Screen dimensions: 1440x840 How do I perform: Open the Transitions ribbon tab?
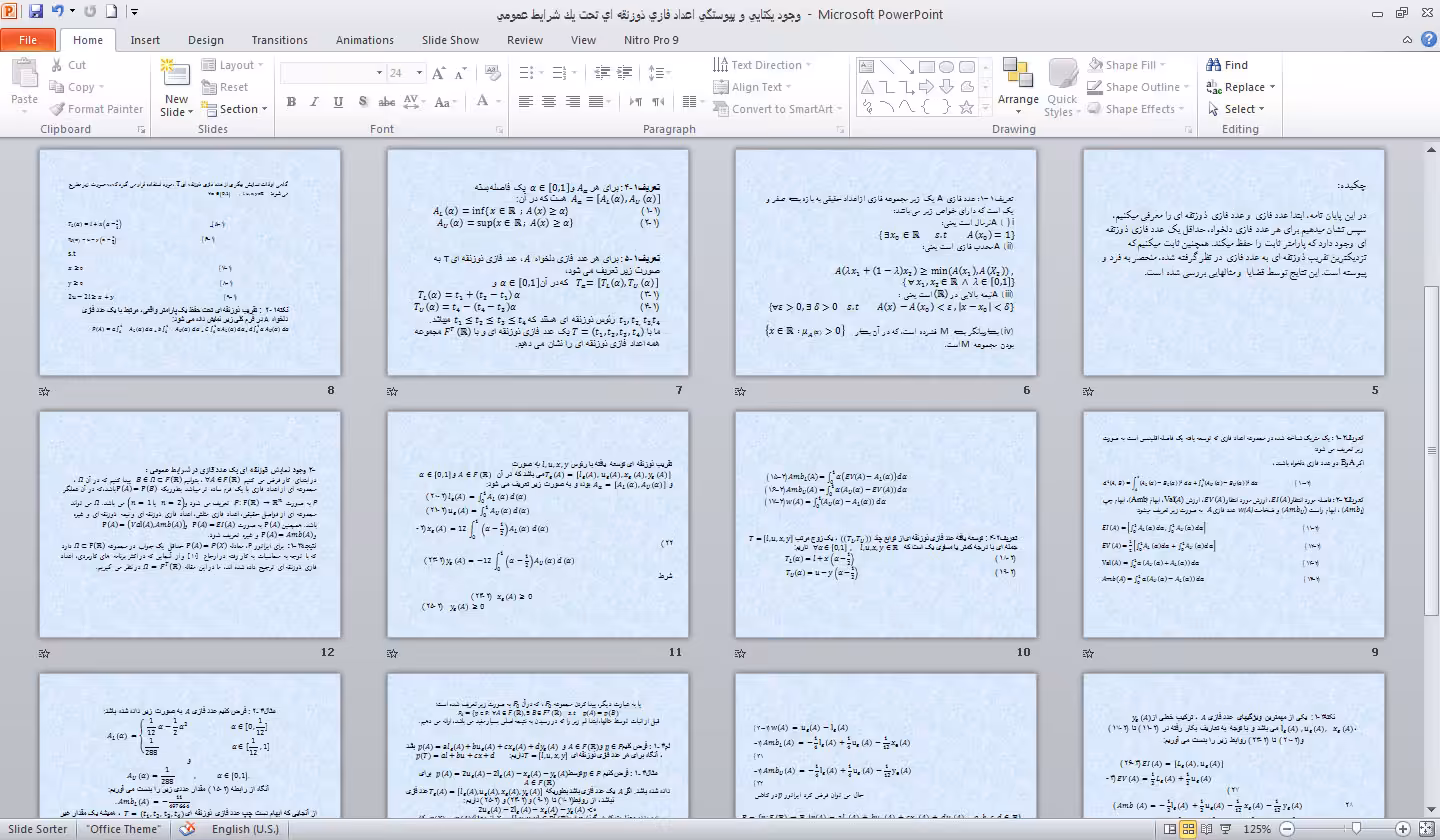point(280,40)
